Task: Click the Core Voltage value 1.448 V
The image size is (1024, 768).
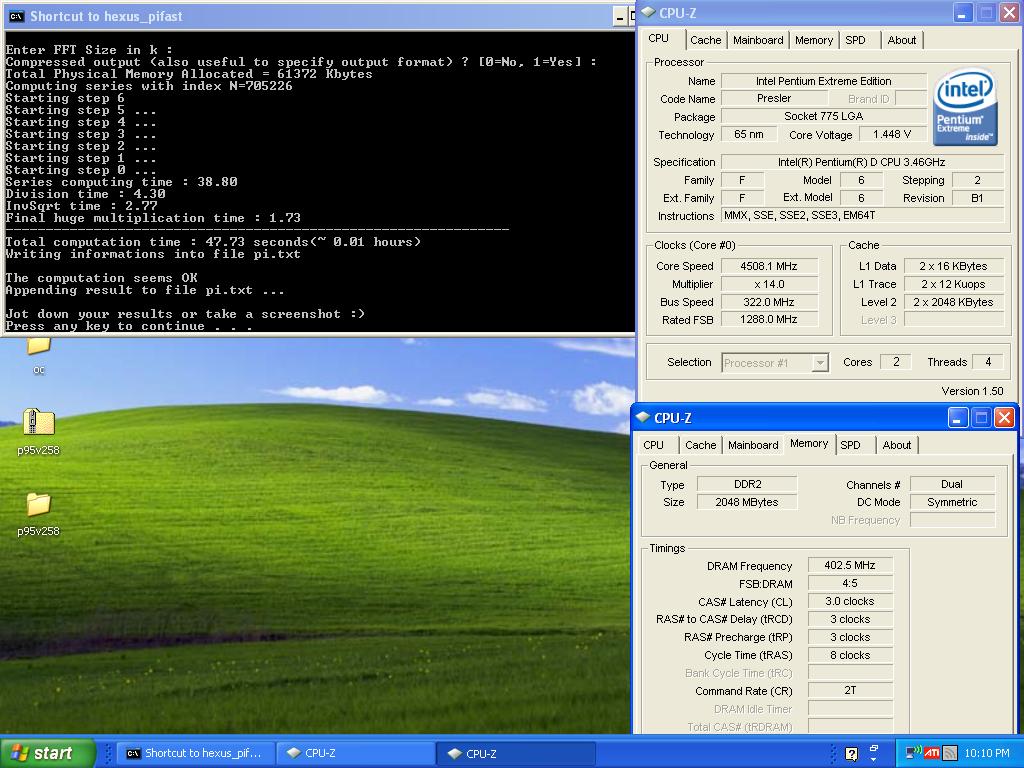Action: coord(891,135)
